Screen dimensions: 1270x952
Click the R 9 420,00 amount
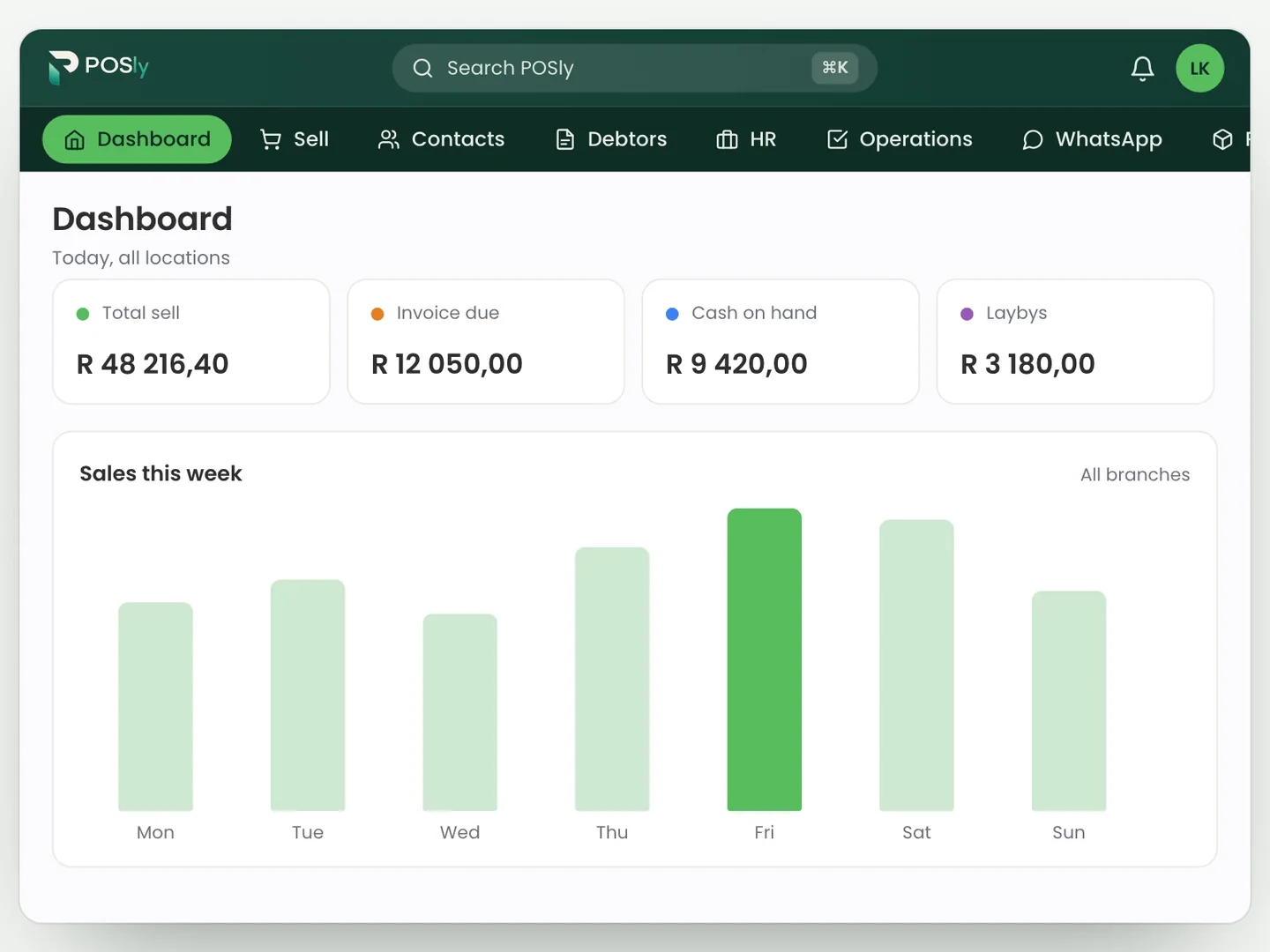point(736,364)
